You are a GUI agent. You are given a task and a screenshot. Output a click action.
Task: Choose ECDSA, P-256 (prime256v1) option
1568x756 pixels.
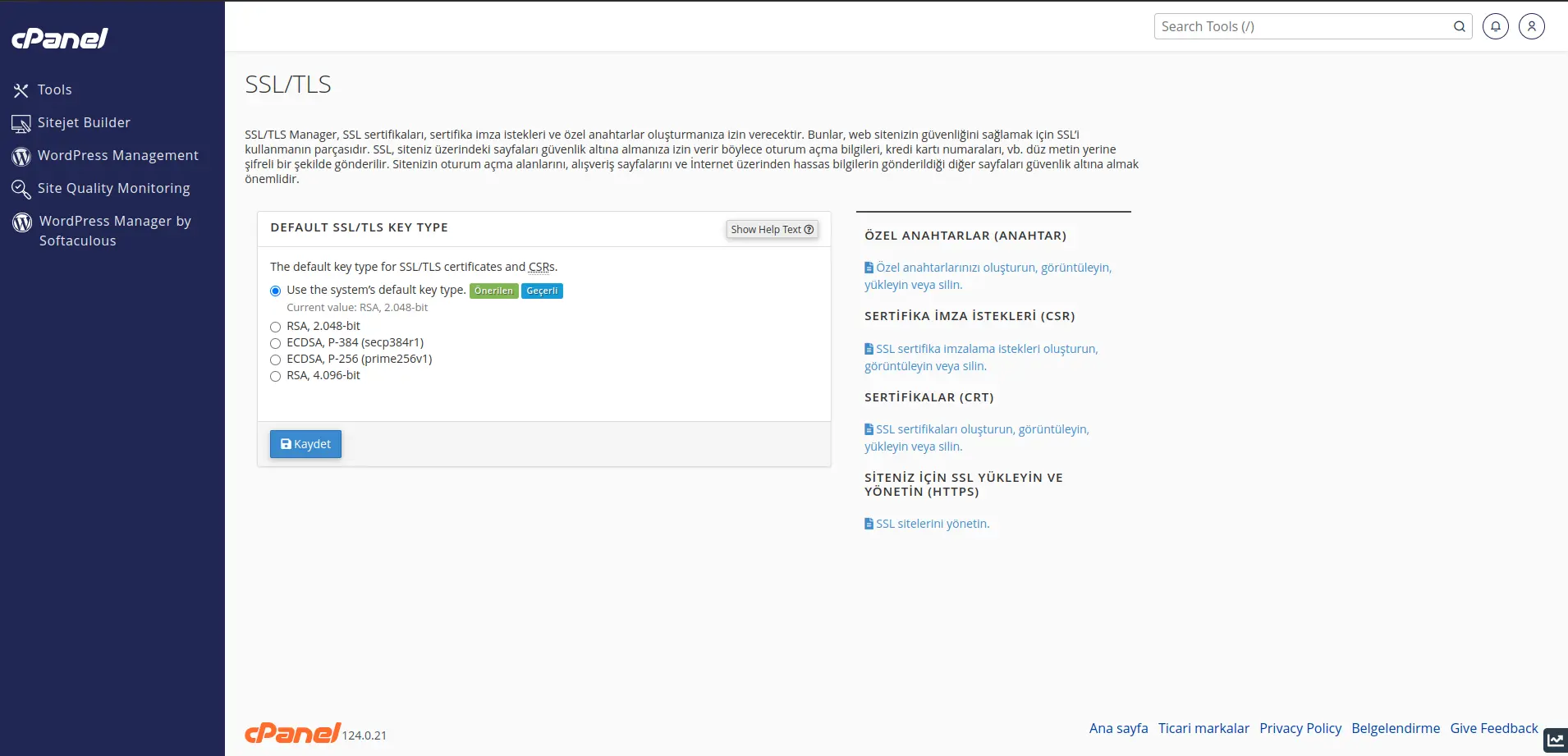point(276,360)
